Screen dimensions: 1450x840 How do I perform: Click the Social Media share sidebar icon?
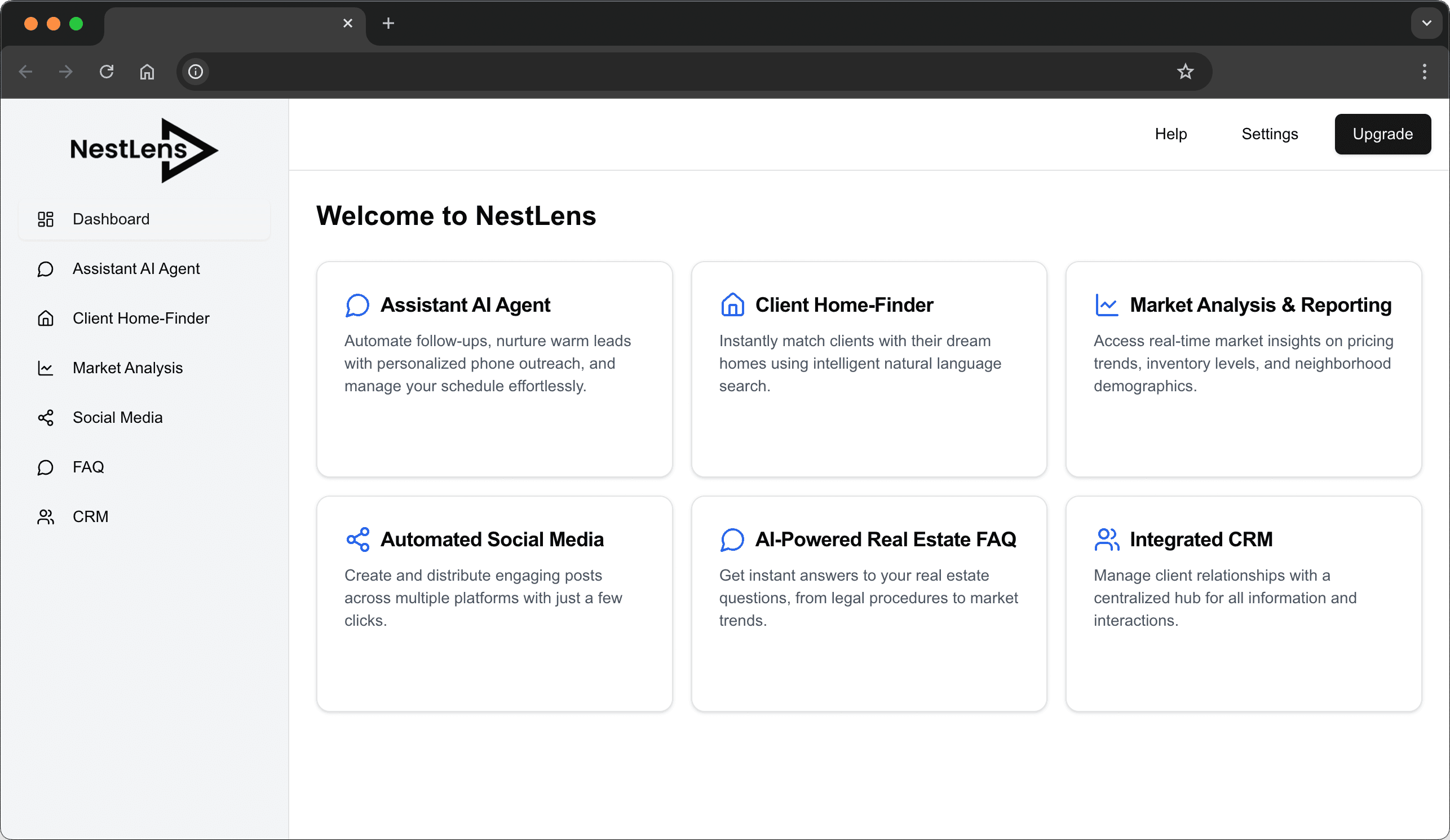[x=46, y=418]
